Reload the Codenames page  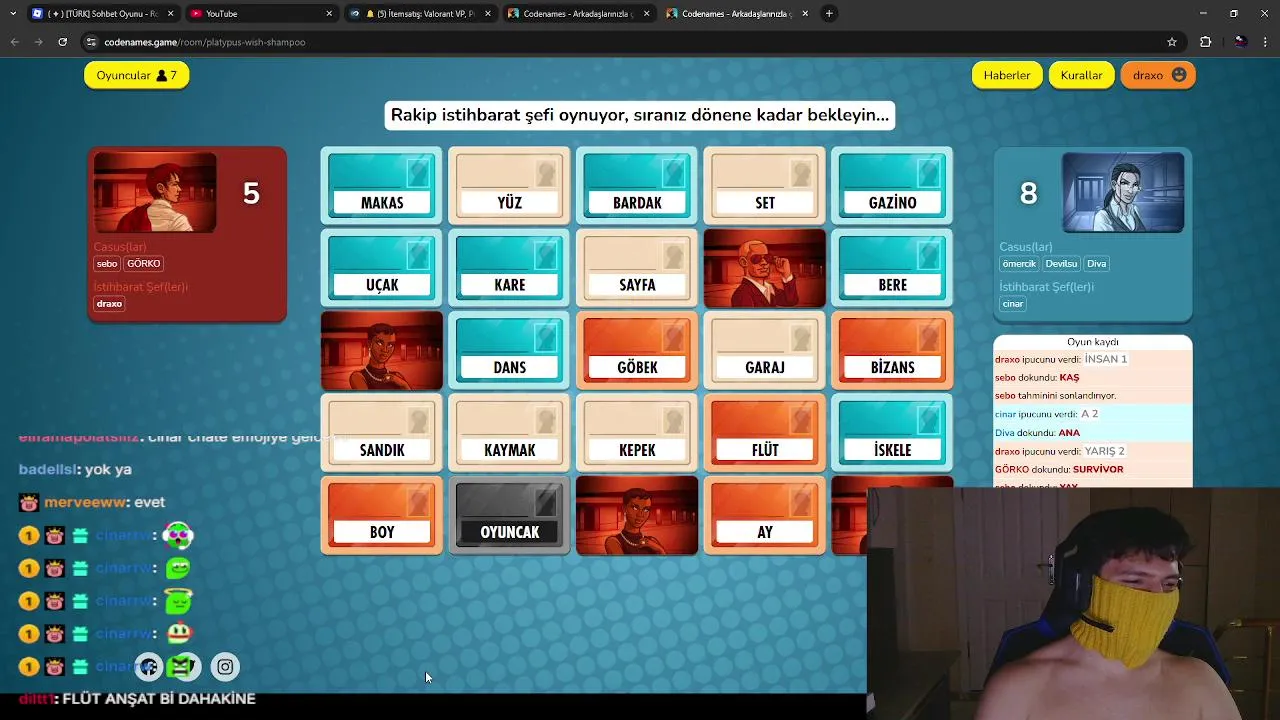pos(62,42)
